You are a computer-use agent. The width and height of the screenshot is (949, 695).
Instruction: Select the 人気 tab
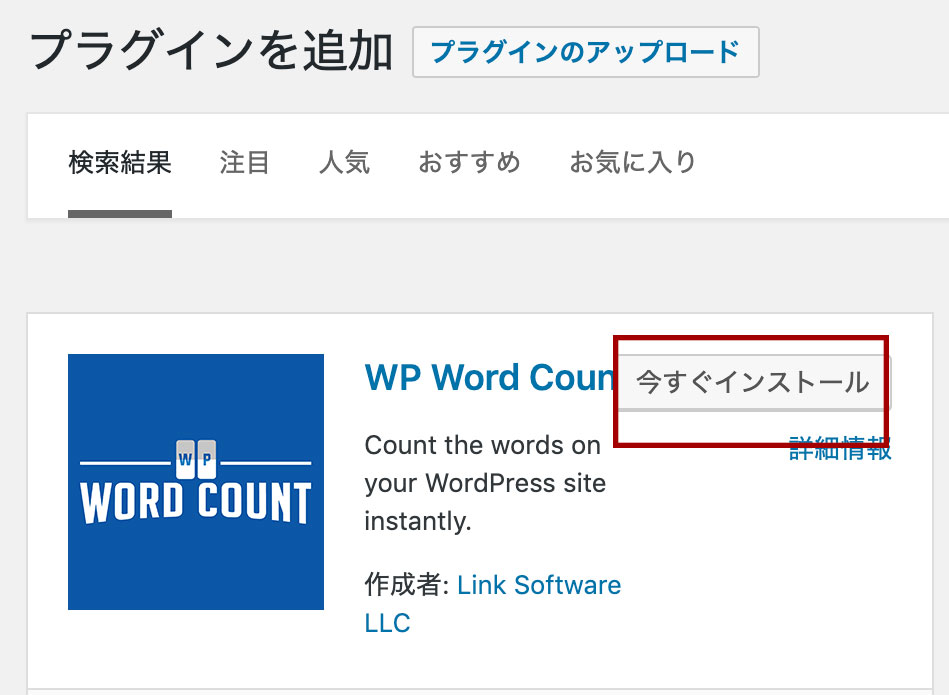[344, 162]
